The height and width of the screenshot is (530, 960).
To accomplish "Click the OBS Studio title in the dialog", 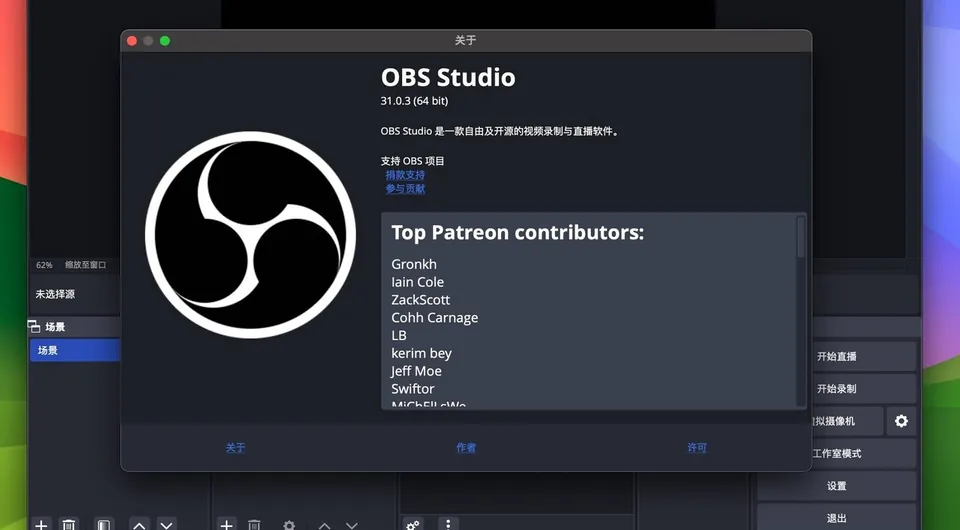I will click(448, 78).
